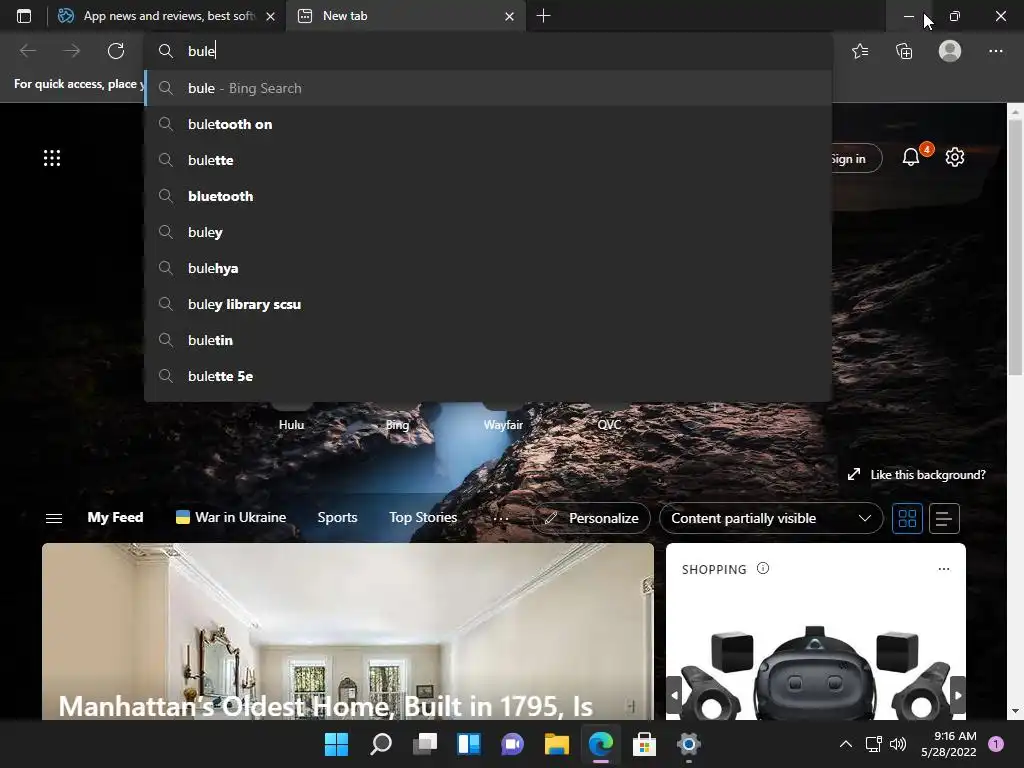The image size is (1024, 768).
Task: Open the Hulu quick link
Action: pyautogui.click(x=291, y=424)
